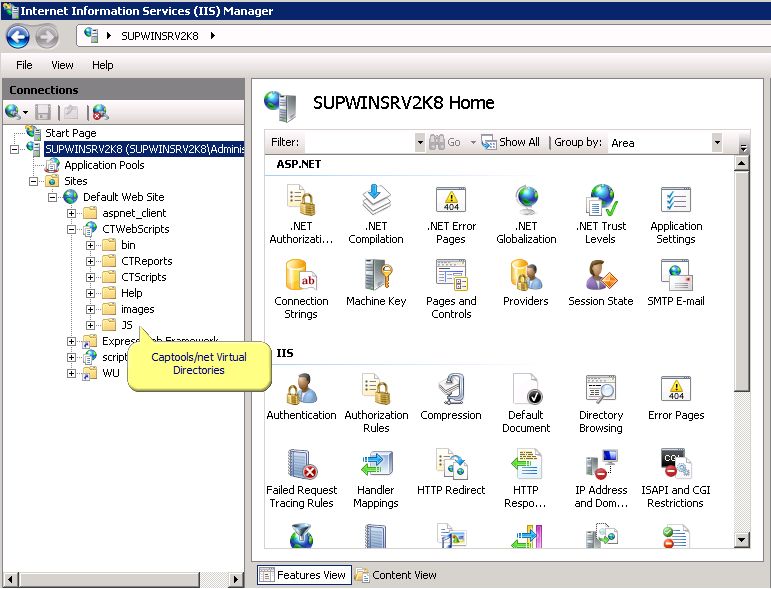The height and width of the screenshot is (589, 771).
Task: Open Pages and Controls feature
Action: click(451, 289)
